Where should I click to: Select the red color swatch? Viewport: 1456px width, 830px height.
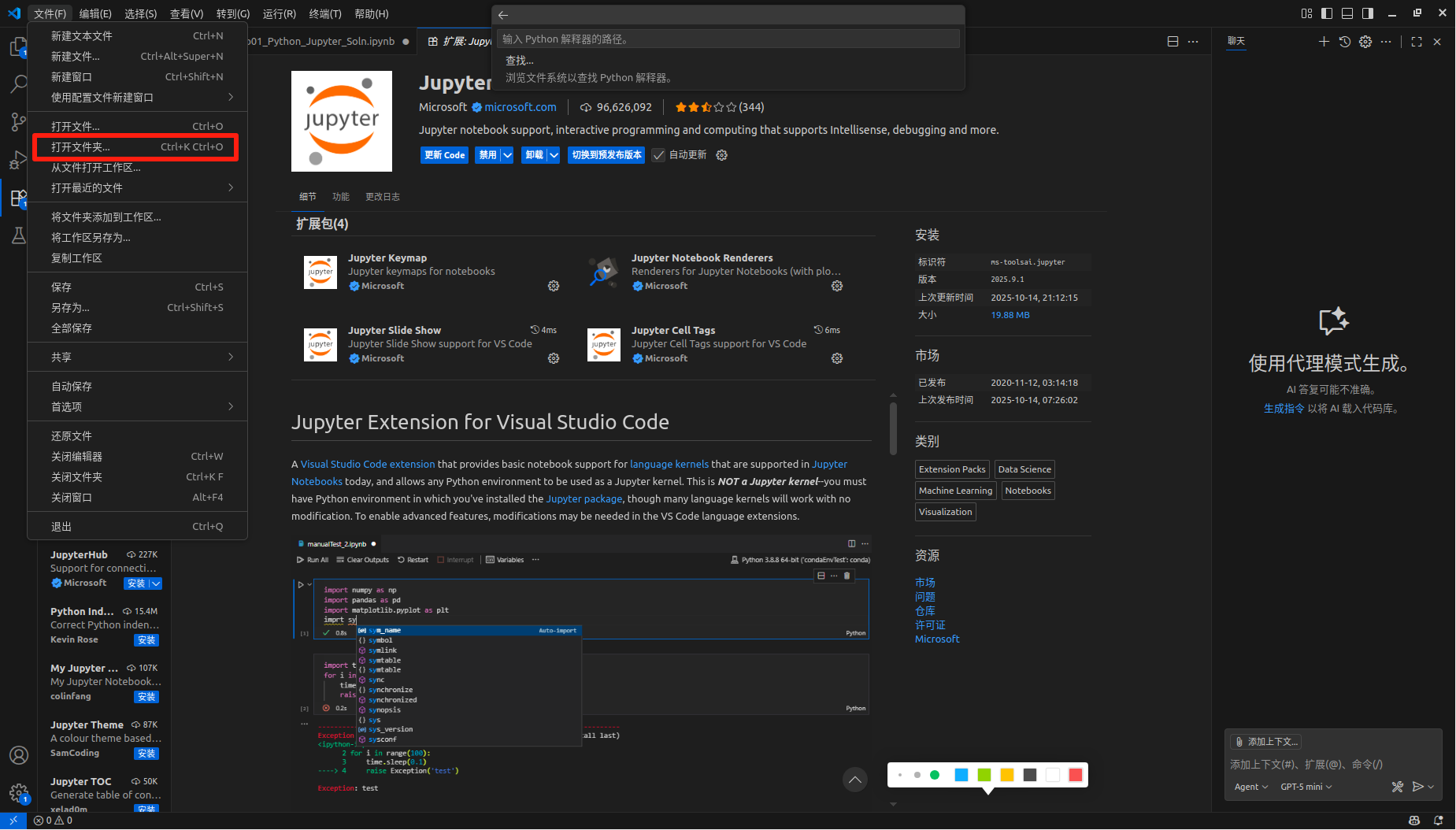pyautogui.click(x=1075, y=775)
